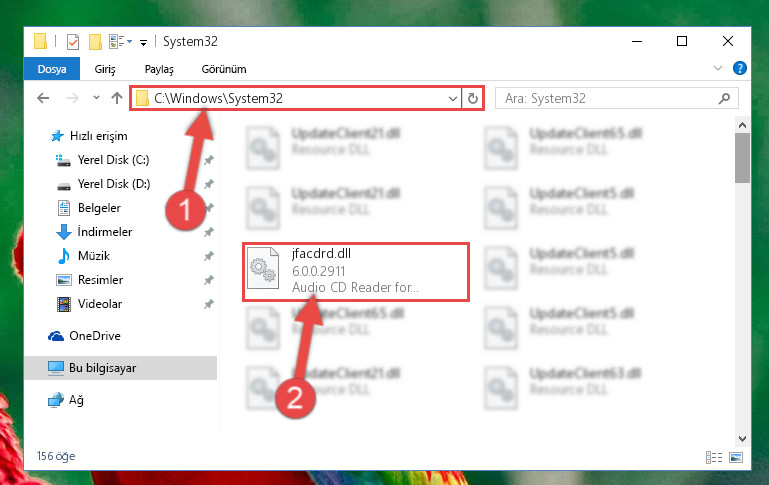Click Properties icon in quick access toolbar
The width and height of the screenshot is (769, 485).
point(73,42)
